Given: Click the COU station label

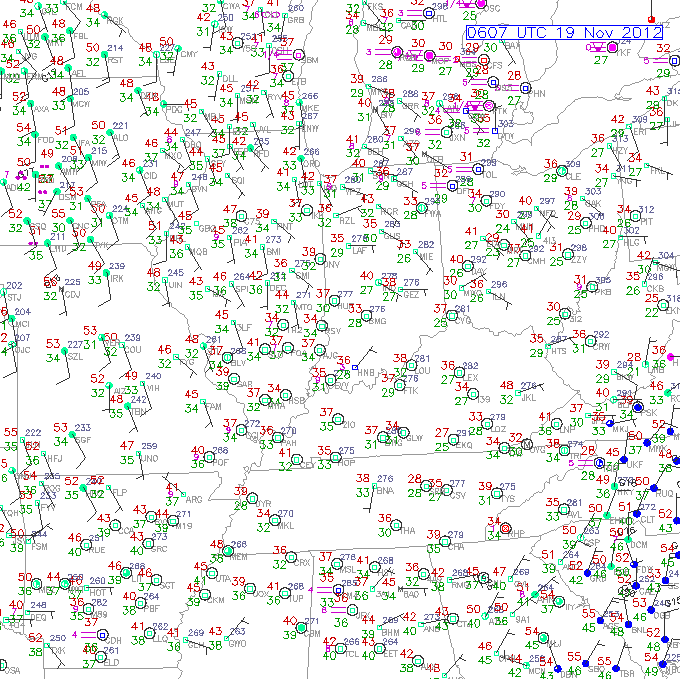Looking at the screenshot, I should click(x=132, y=350).
